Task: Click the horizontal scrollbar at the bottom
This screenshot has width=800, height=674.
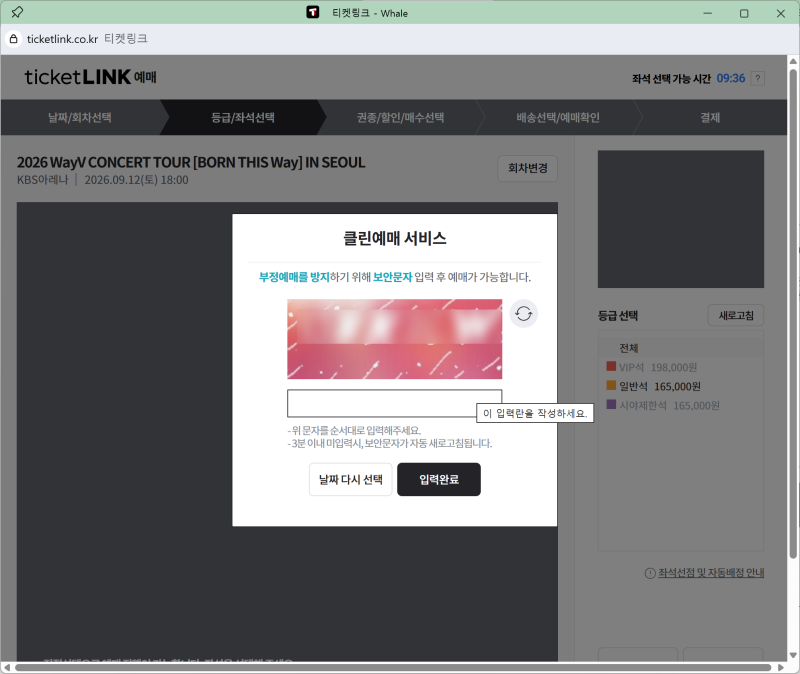Action: (x=393, y=667)
